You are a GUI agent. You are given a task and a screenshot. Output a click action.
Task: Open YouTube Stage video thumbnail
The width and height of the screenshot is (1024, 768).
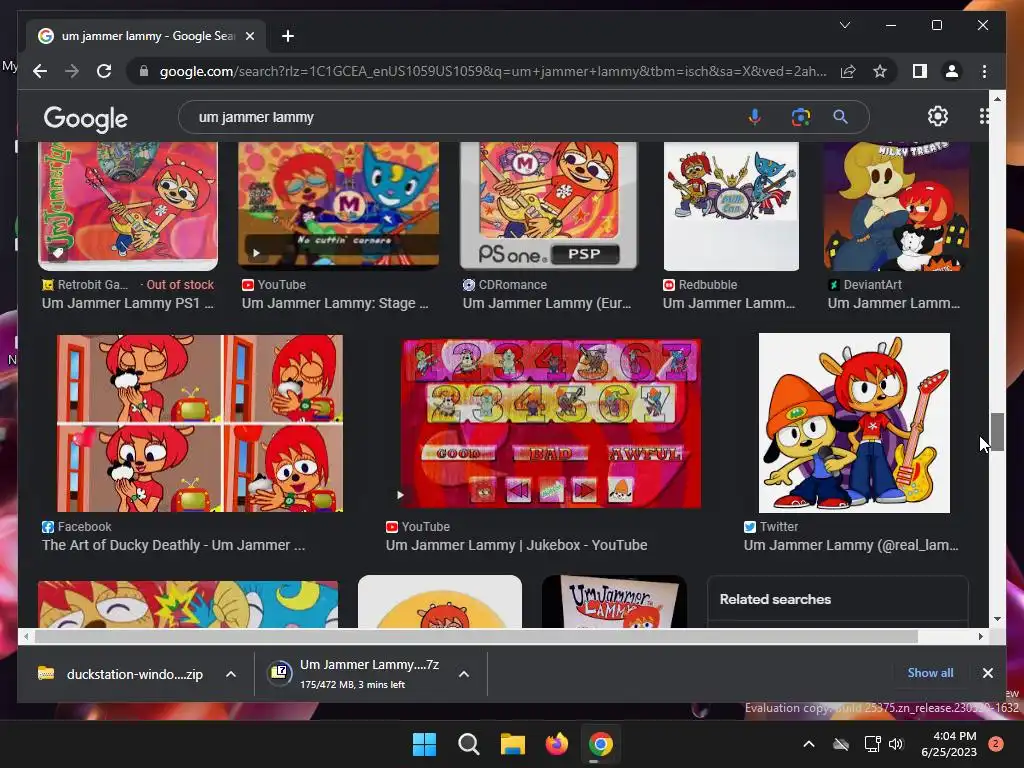[338, 205]
